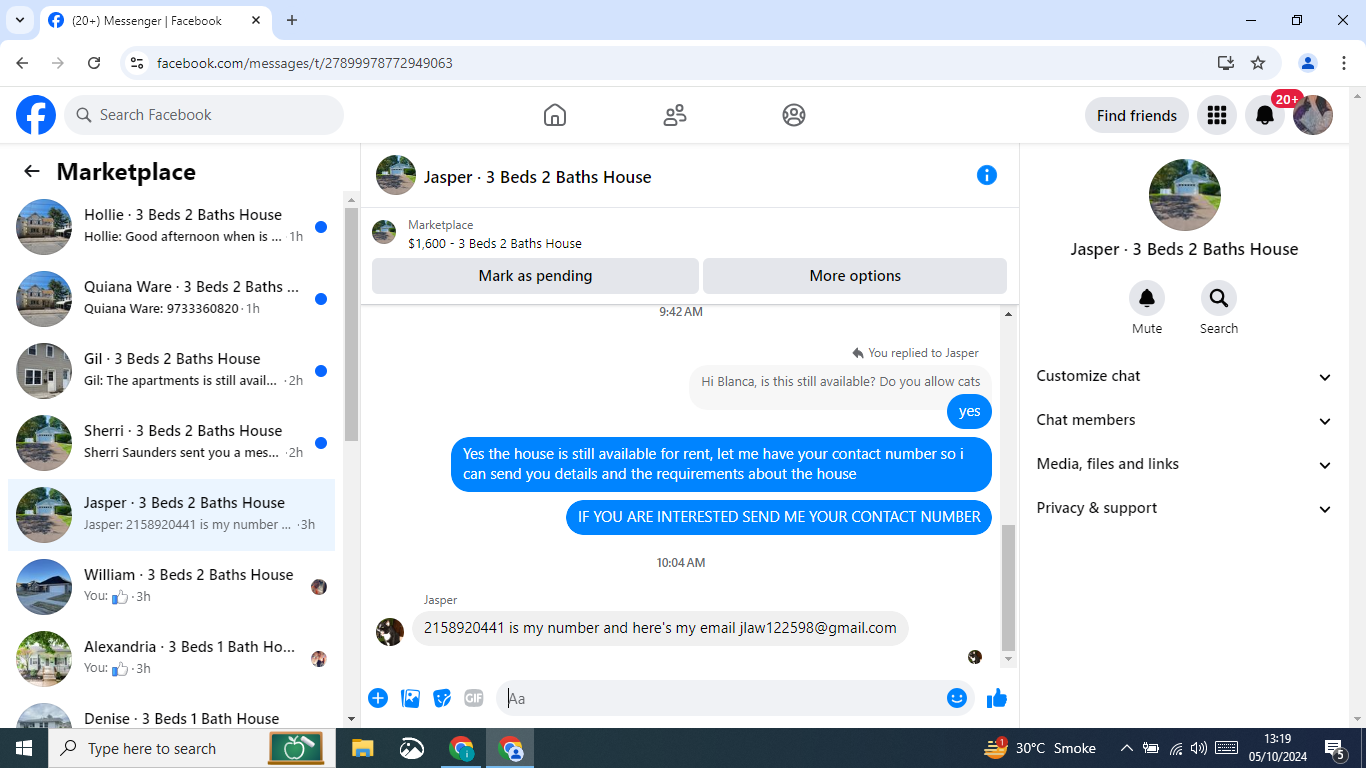1366x768 pixels.
Task: Bookmark this page with the star
Action: tap(1258, 63)
